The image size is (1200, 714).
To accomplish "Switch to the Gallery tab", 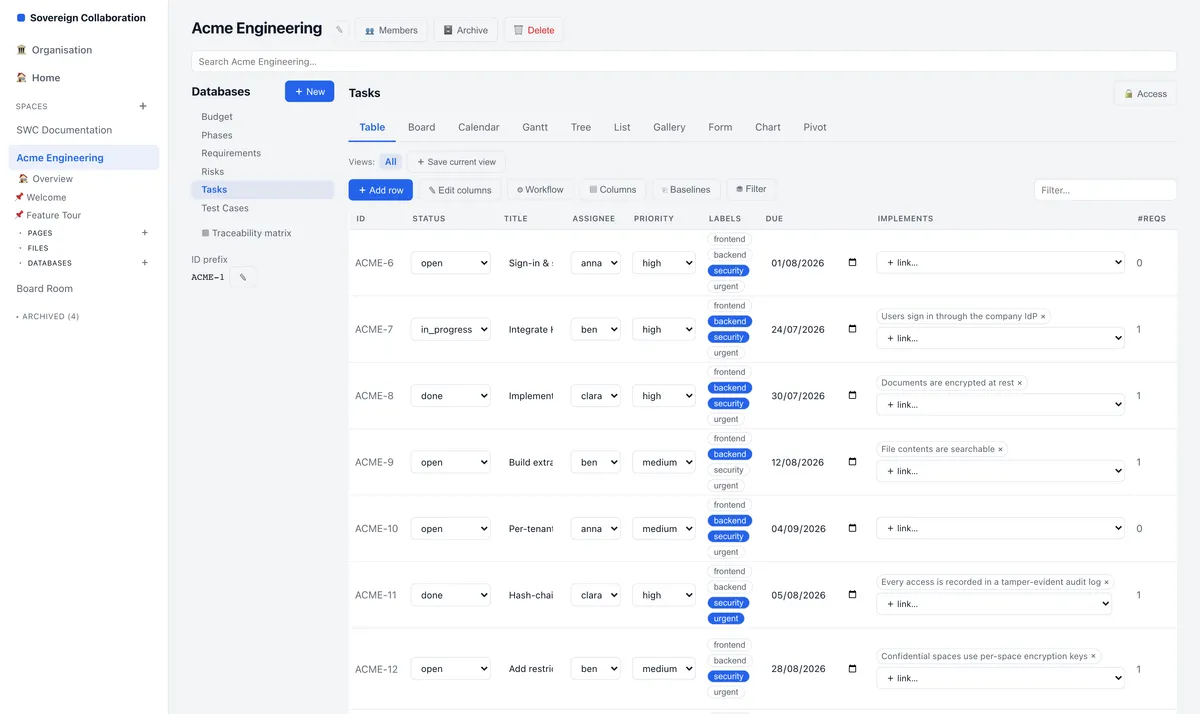I will click(x=669, y=127).
